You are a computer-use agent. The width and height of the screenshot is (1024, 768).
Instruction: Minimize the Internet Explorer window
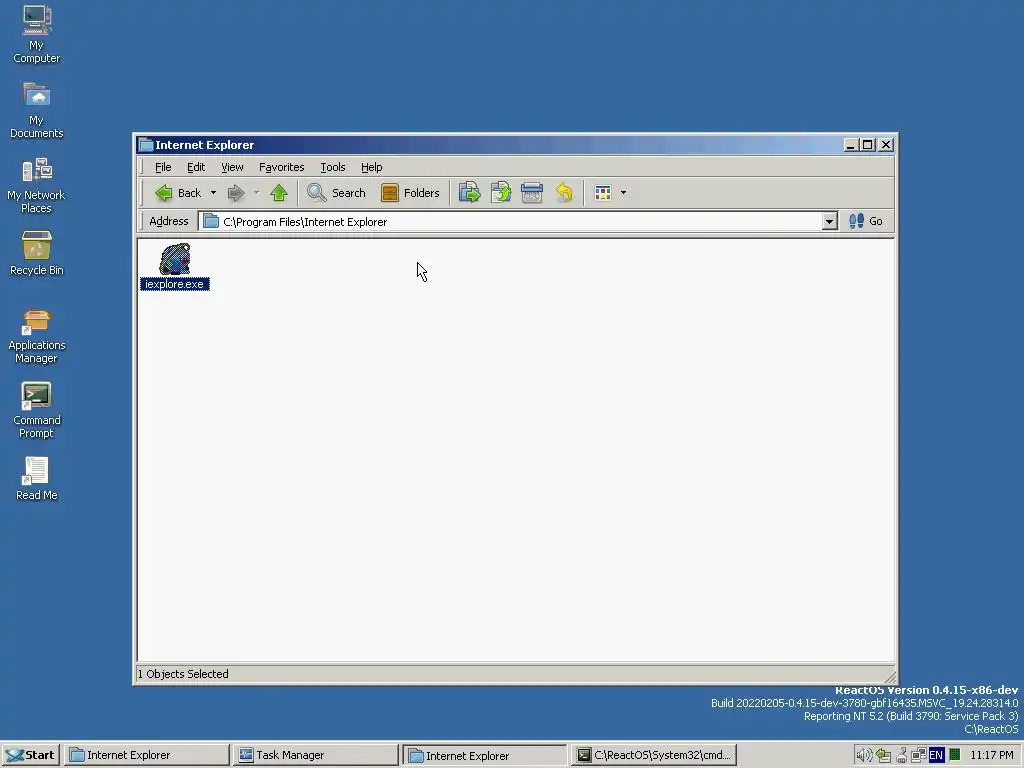click(850, 144)
